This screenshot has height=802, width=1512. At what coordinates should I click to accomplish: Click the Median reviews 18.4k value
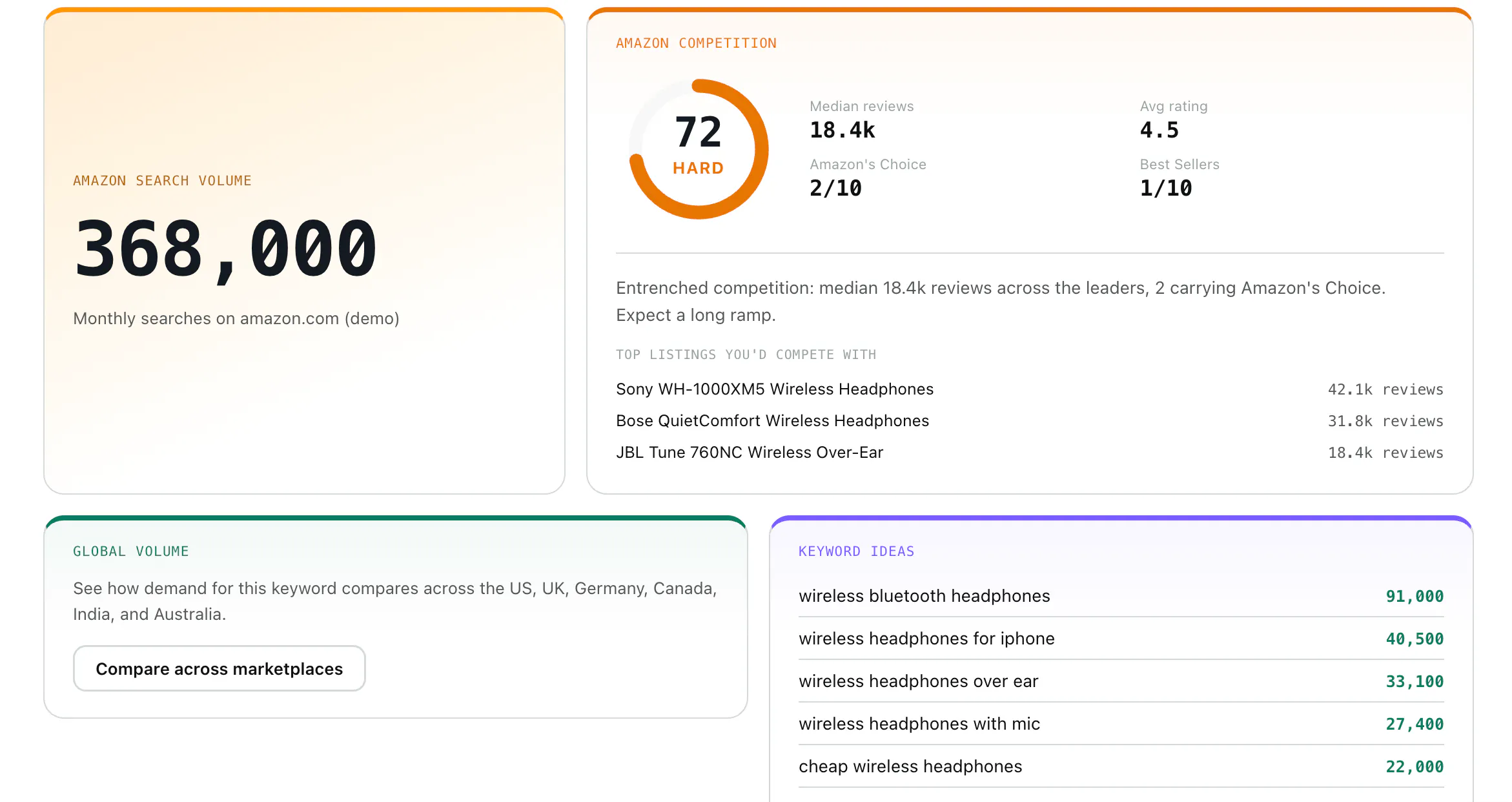point(842,130)
